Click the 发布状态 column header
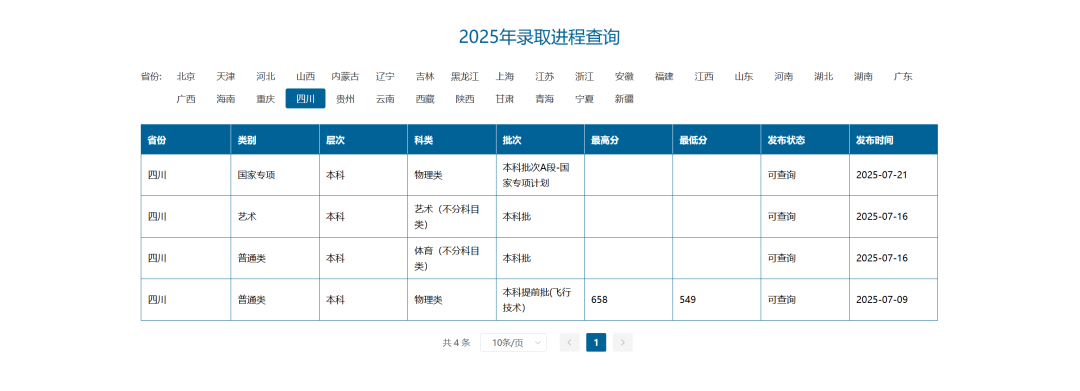The width and height of the screenshot is (1080, 391). [x=805, y=140]
